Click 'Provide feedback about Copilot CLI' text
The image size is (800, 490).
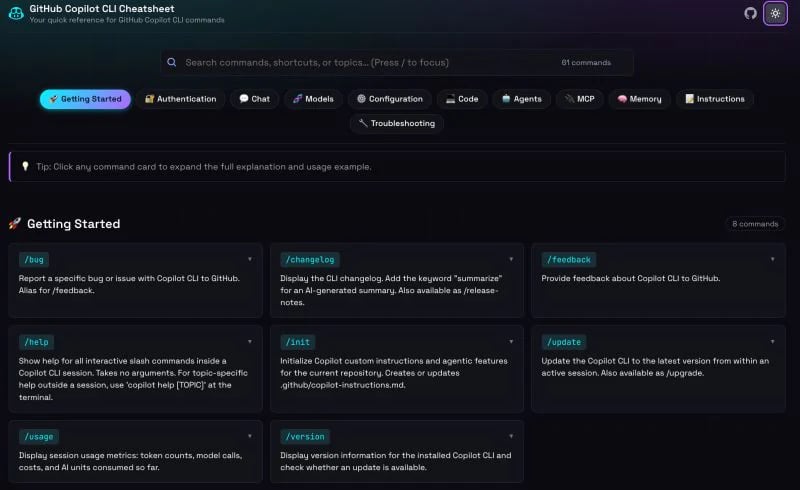(631, 279)
